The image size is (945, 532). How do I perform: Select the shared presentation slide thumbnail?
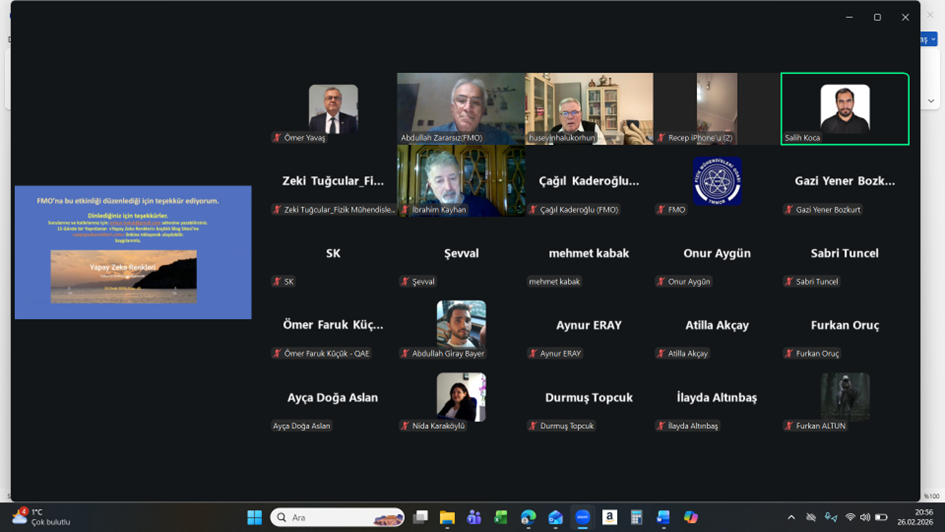[x=133, y=252]
